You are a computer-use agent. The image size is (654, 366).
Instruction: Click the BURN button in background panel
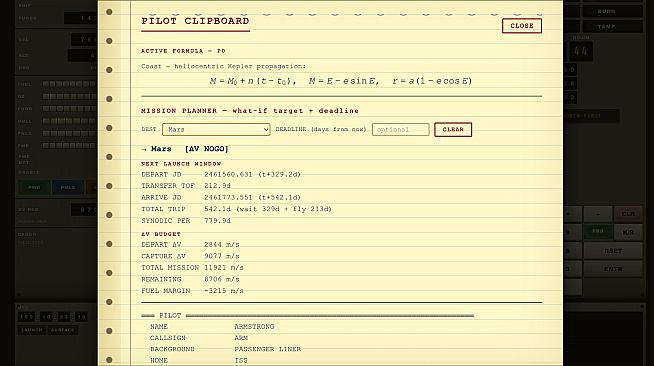(612, 11)
